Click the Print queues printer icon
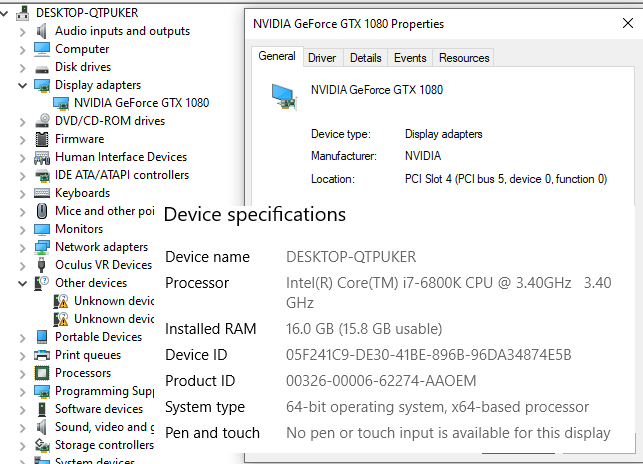 coord(41,355)
